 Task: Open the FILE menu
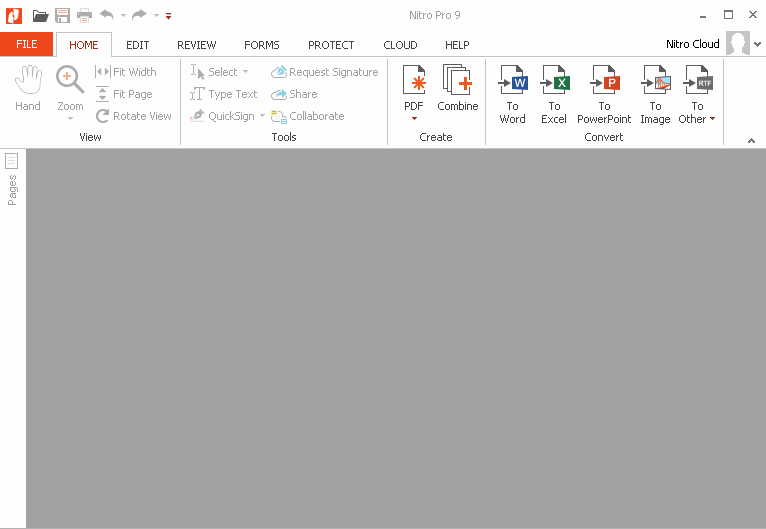[26, 44]
